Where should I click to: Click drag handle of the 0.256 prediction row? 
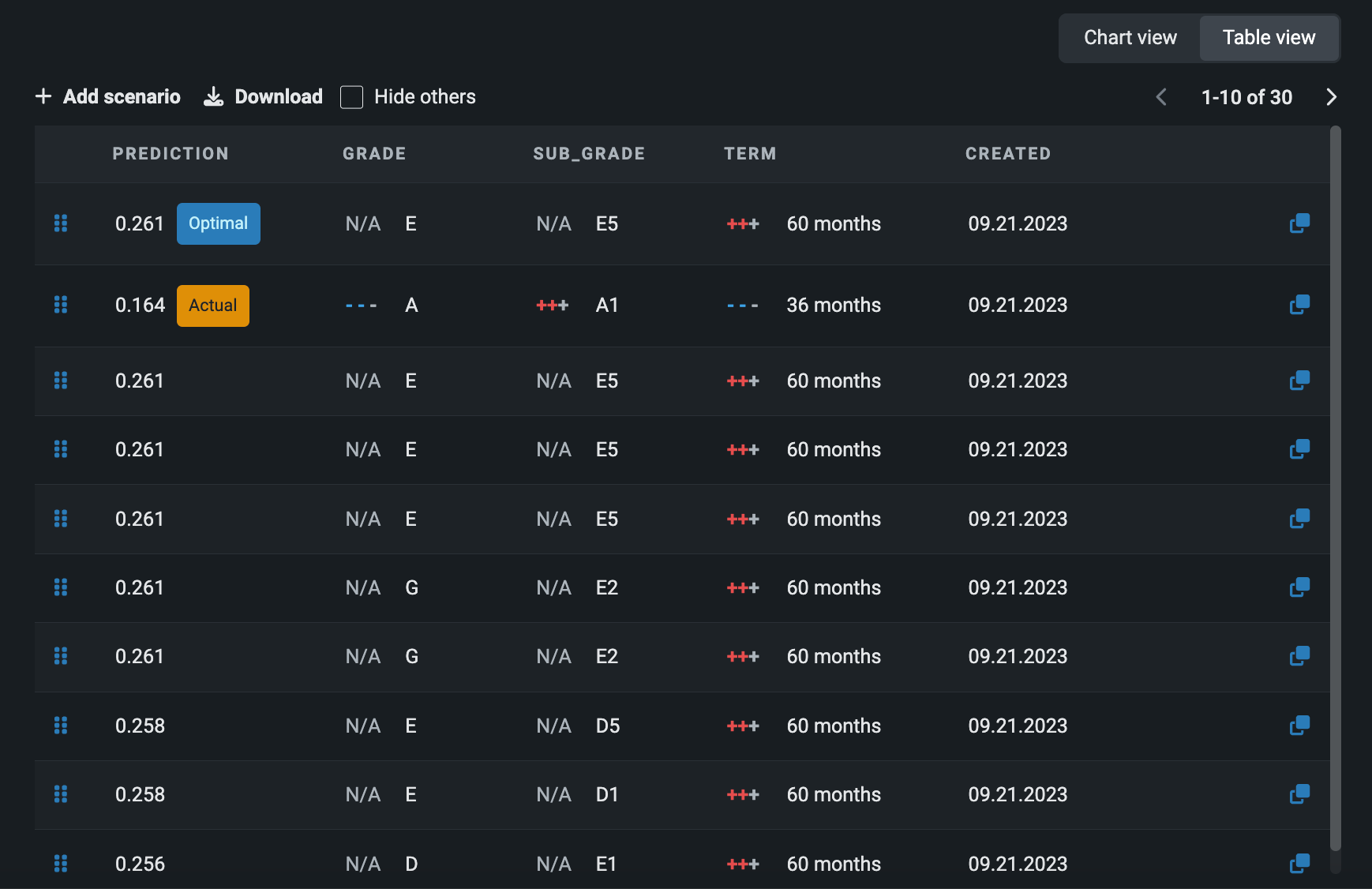click(61, 864)
